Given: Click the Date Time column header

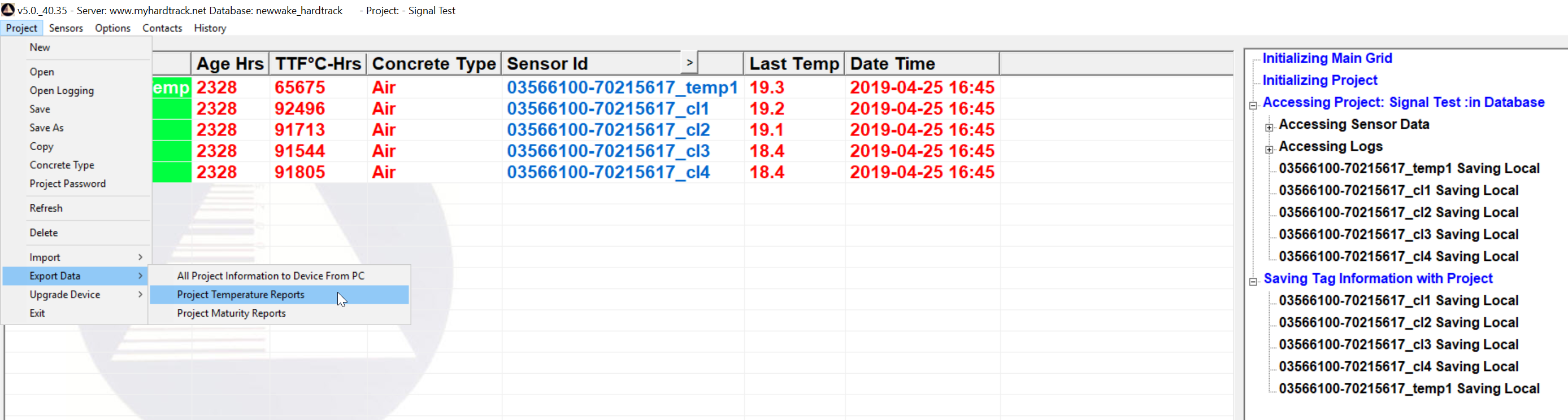Looking at the screenshot, I should point(922,64).
